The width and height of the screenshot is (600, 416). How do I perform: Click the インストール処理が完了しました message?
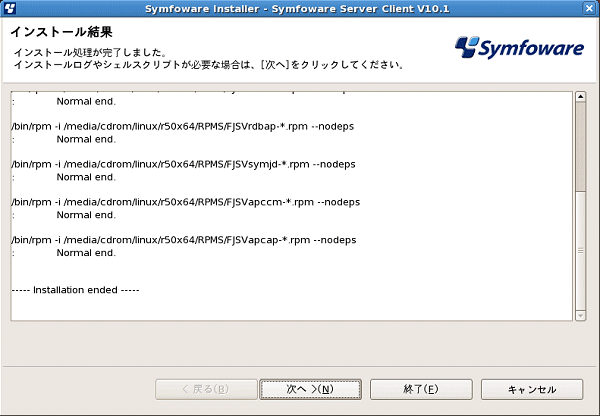pos(90,52)
